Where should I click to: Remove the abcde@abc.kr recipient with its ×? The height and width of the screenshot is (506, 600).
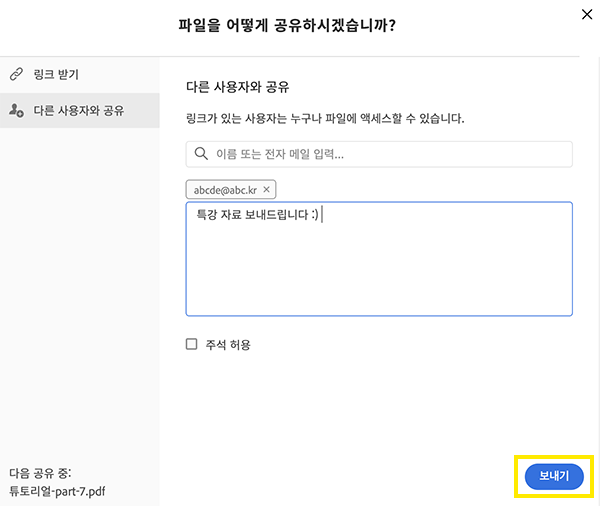coord(267,189)
